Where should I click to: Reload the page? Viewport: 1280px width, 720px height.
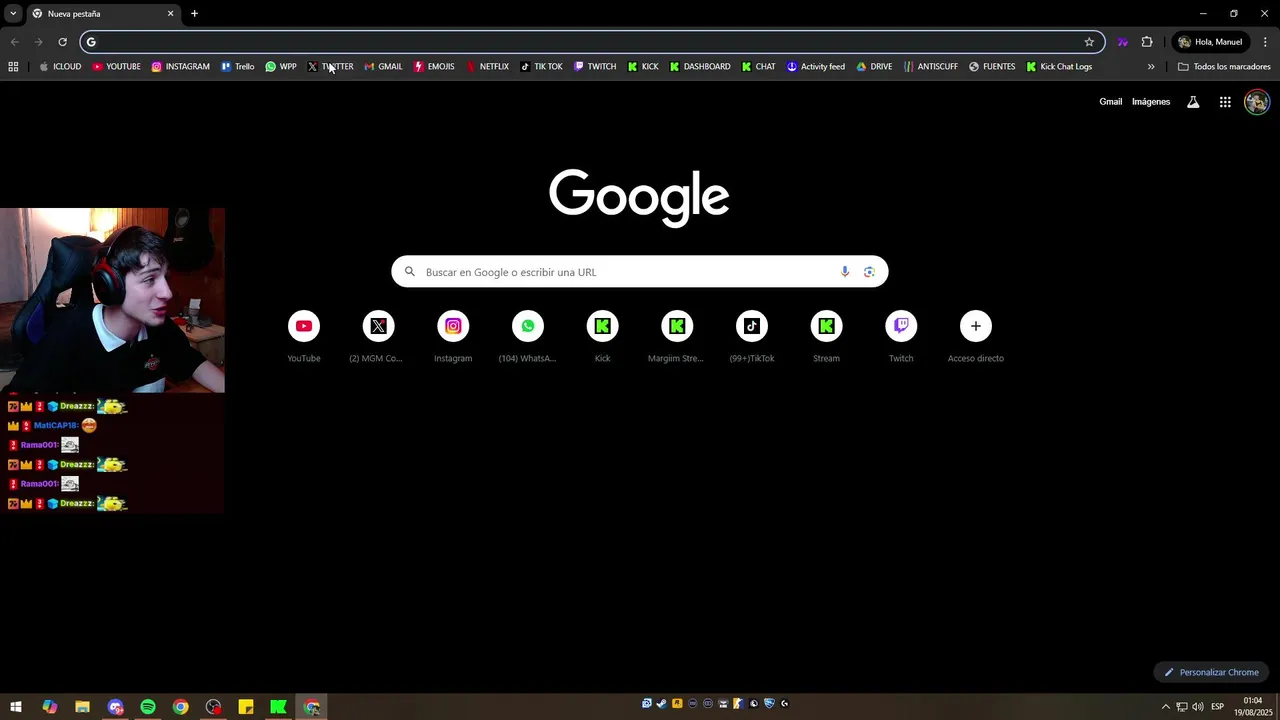(x=62, y=42)
